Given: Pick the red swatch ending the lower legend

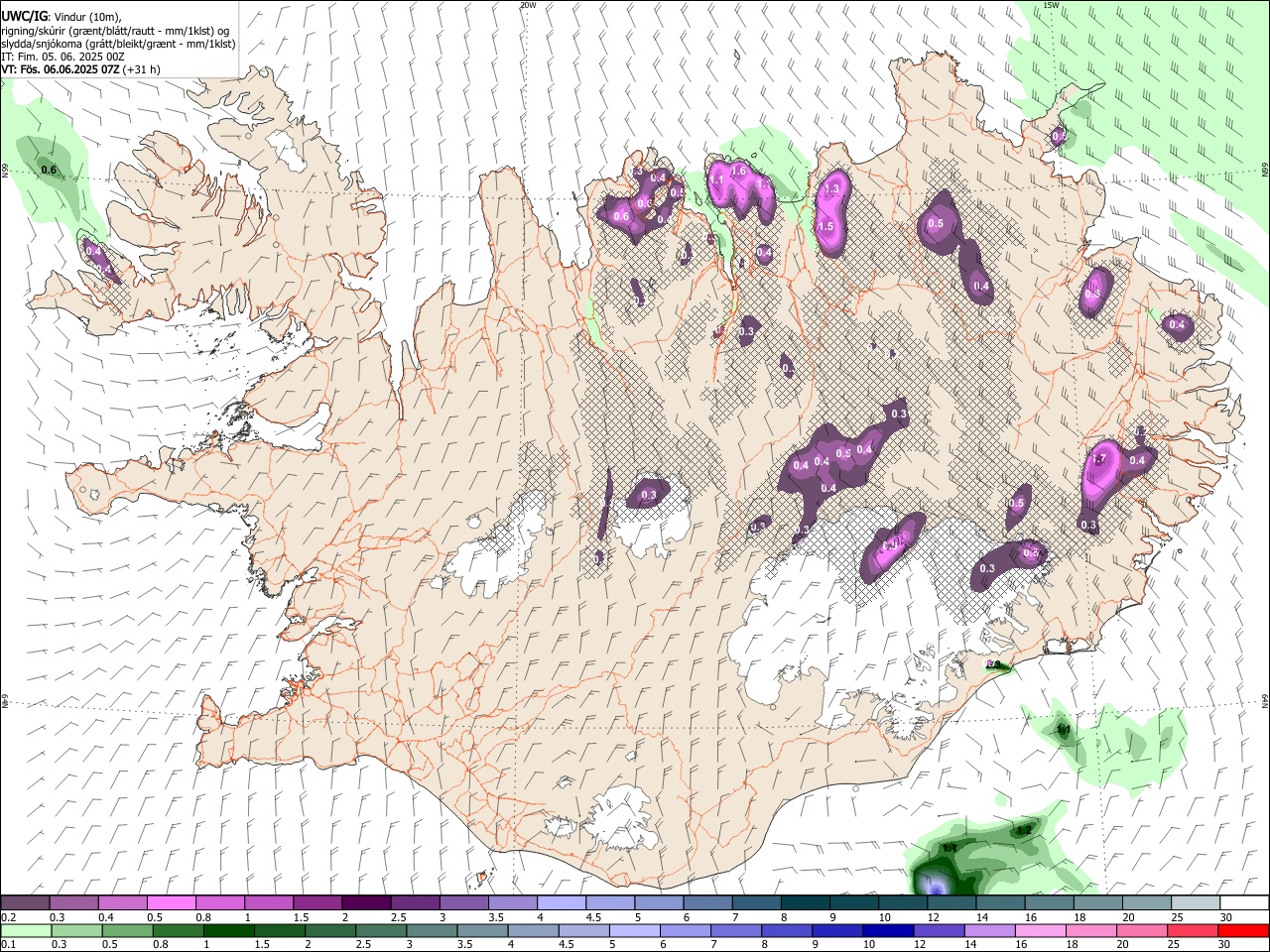Looking at the screenshot, I should coord(1243,931).
